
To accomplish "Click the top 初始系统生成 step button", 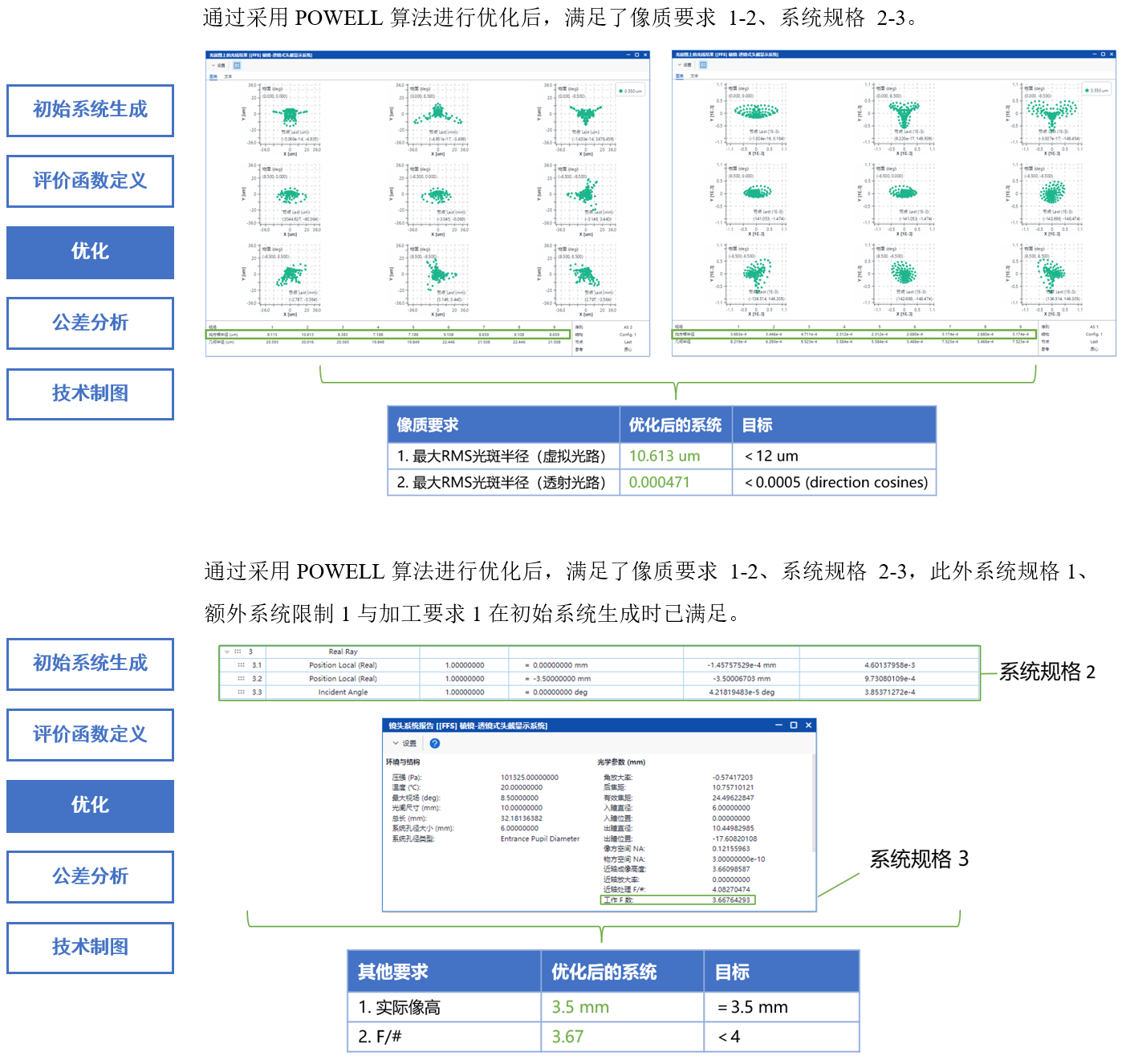I will tap(90, 110).
